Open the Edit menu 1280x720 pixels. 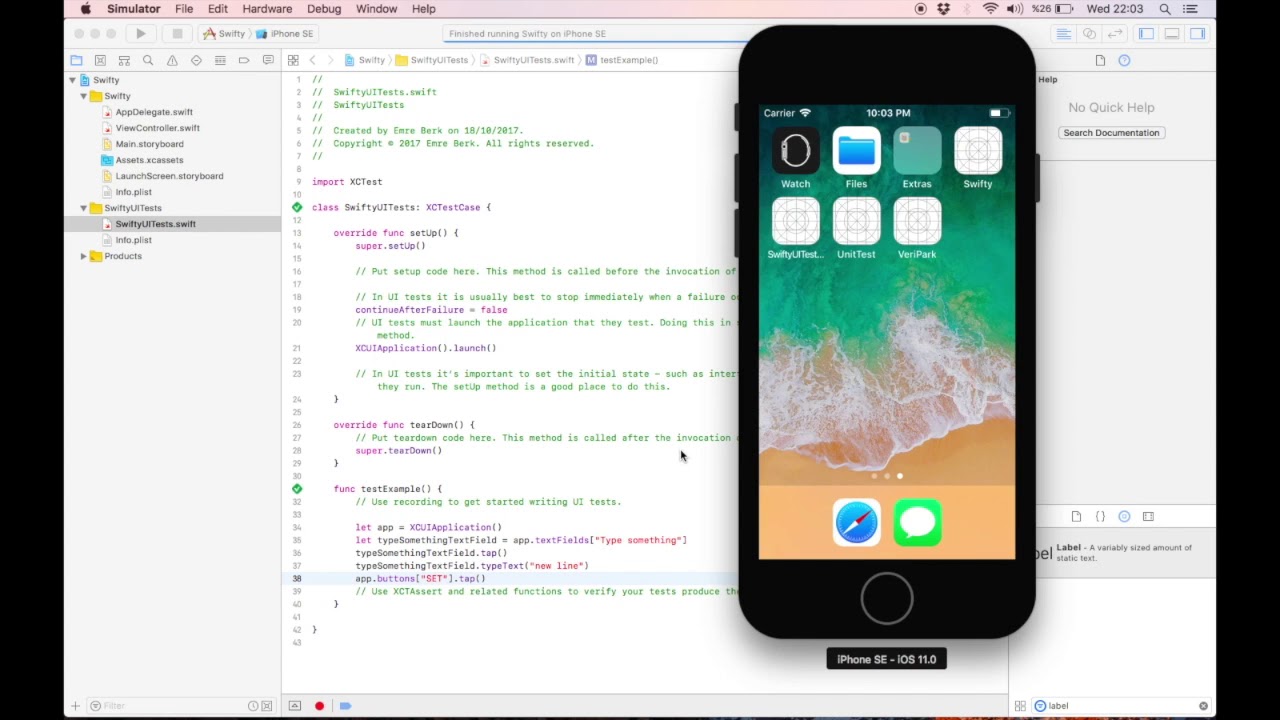(x=218, y=9)
